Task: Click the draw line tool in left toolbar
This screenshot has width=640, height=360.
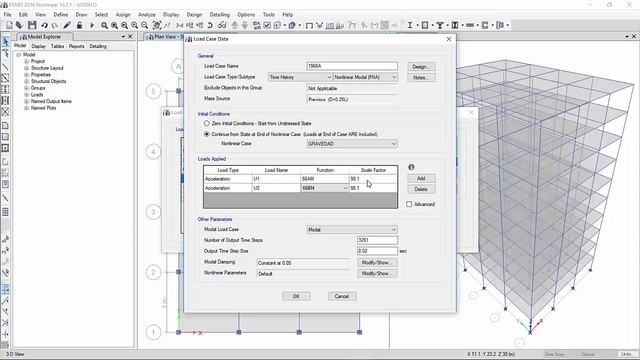Action: [5, 66]
